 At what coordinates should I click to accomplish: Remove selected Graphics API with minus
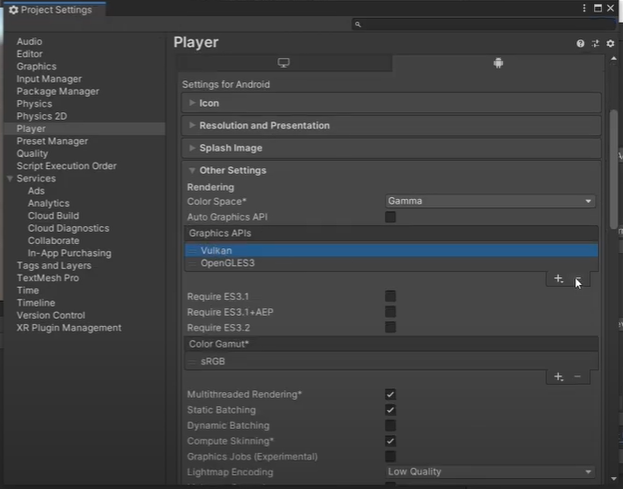(x=578, y=279)
